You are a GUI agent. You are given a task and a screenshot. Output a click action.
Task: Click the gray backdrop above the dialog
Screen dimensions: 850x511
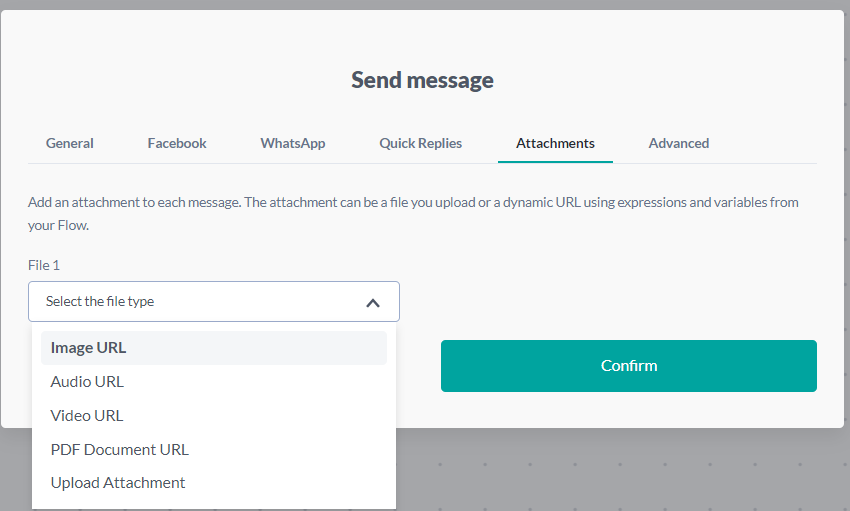coord(425,4)
